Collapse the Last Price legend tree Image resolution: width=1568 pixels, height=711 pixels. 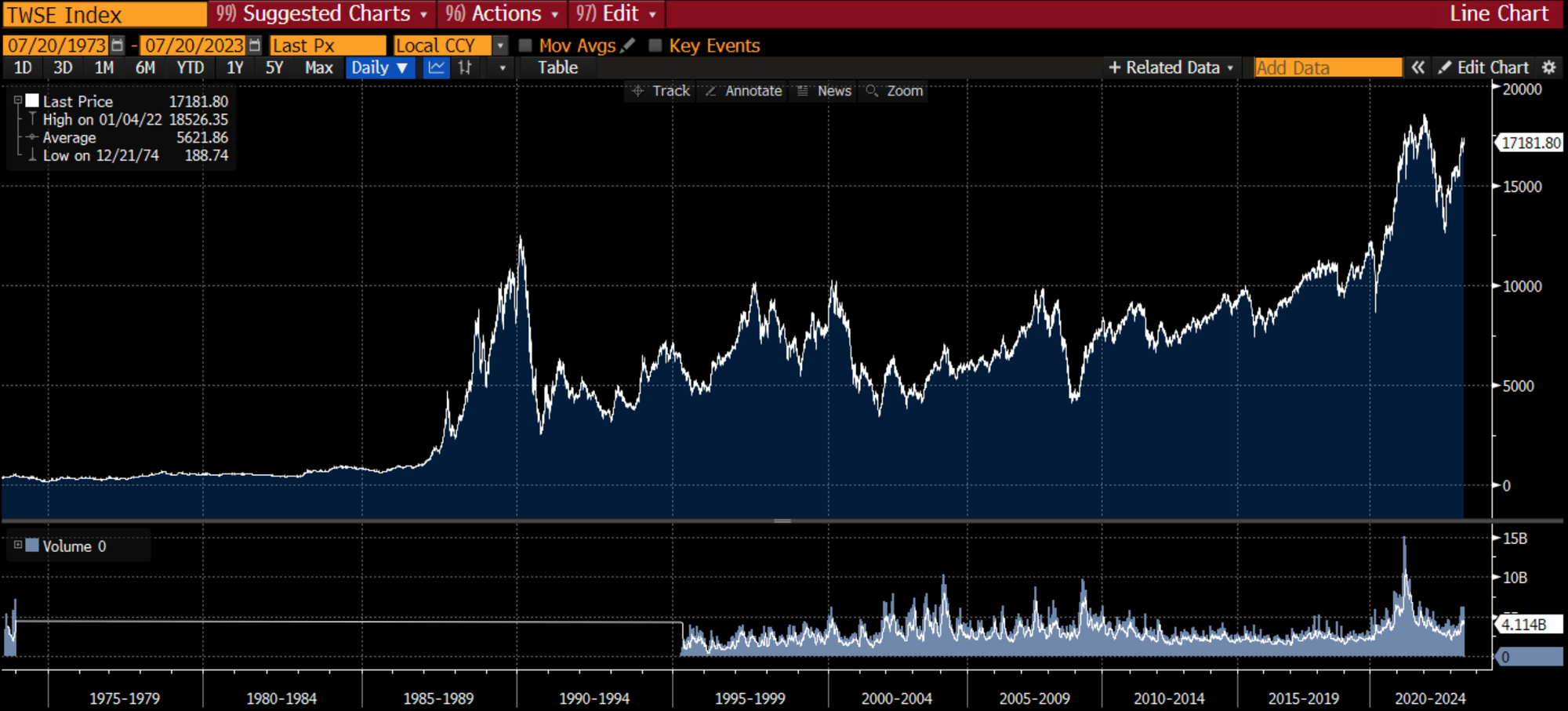pyautogui.click(x=17, y=100)
